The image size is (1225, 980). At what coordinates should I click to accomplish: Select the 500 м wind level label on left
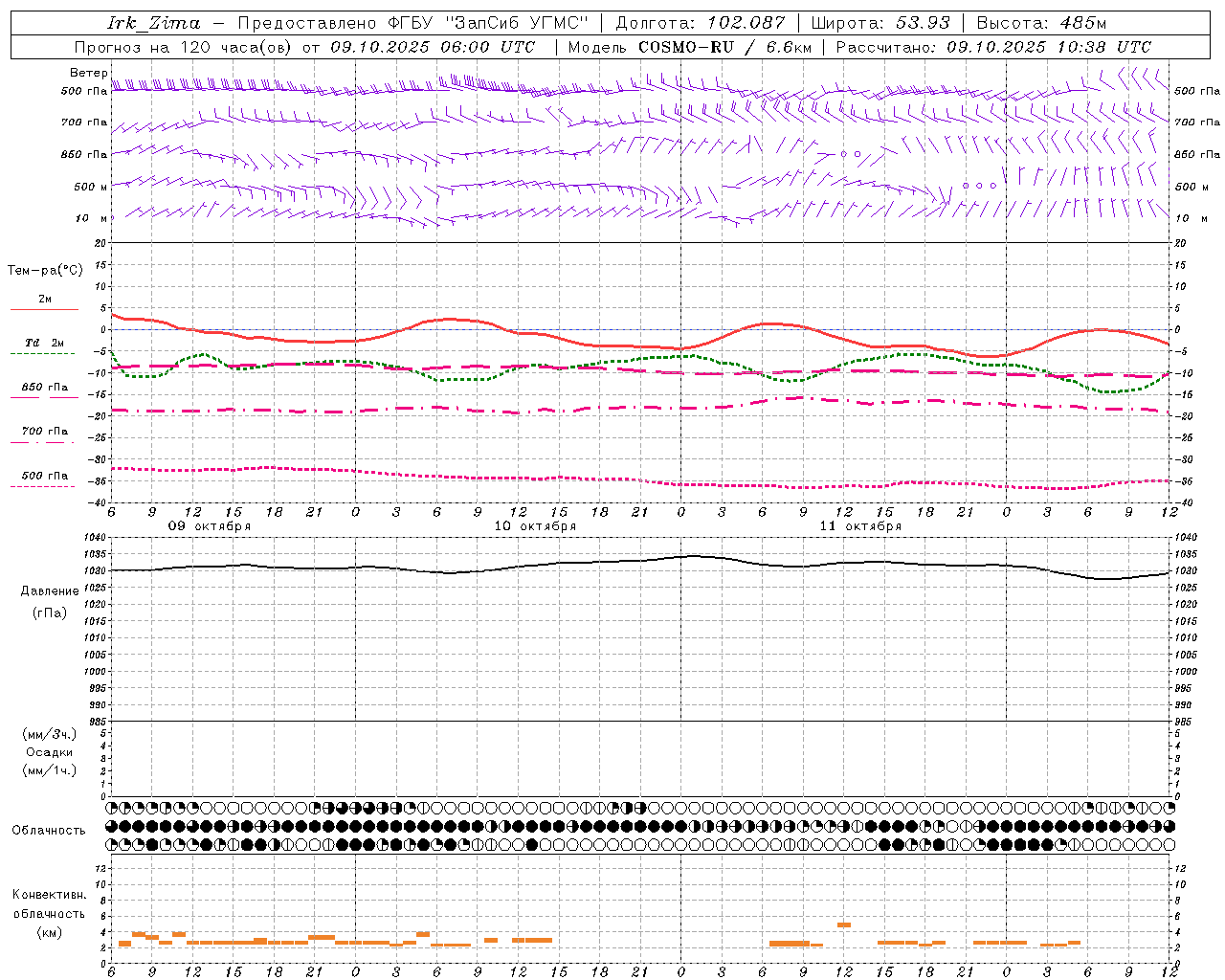(91, 187)
